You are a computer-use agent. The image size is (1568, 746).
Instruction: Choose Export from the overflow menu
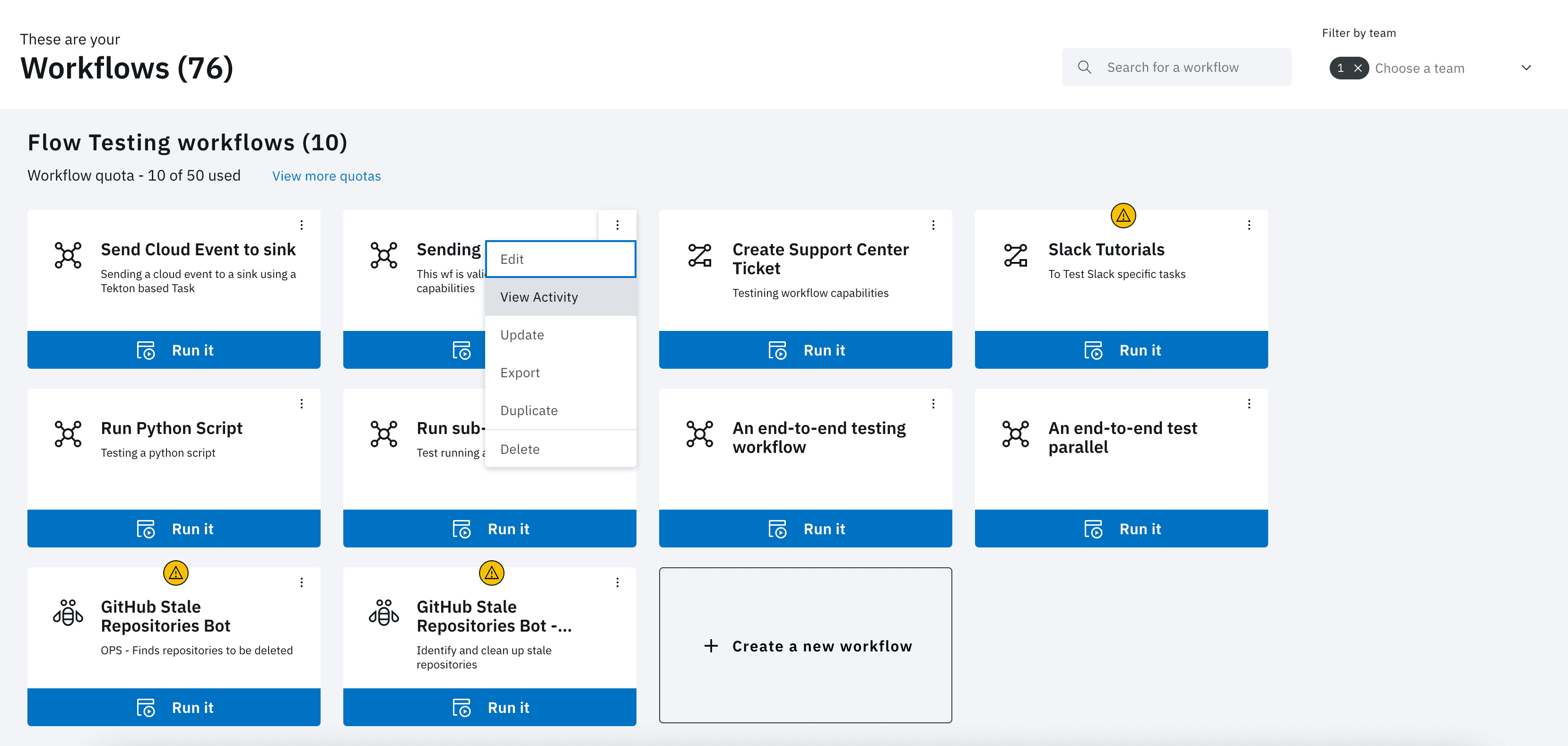tap(561, 373)
